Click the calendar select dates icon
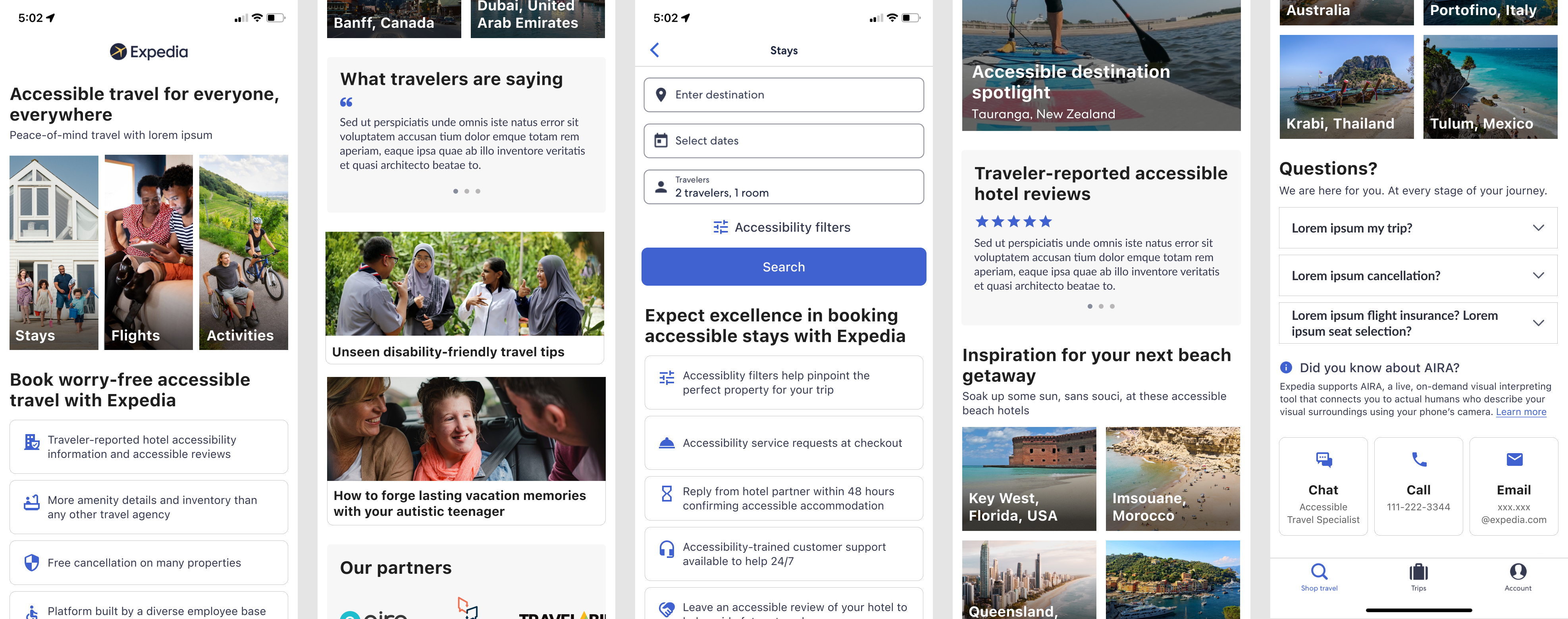Screen dimensions: 1568x619 pyautogui.click(x=661, y=140)
